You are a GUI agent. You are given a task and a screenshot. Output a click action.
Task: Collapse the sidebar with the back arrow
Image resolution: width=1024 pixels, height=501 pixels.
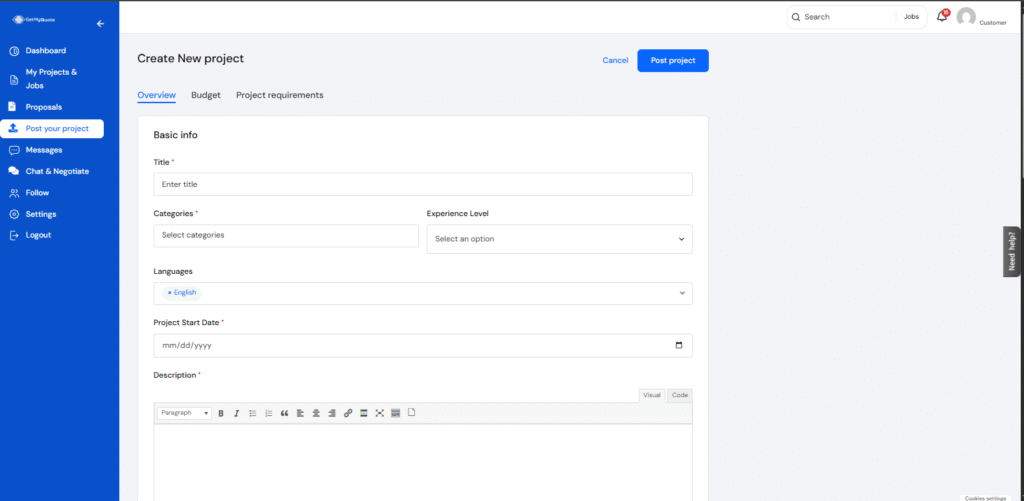click(x=100, y=23)
